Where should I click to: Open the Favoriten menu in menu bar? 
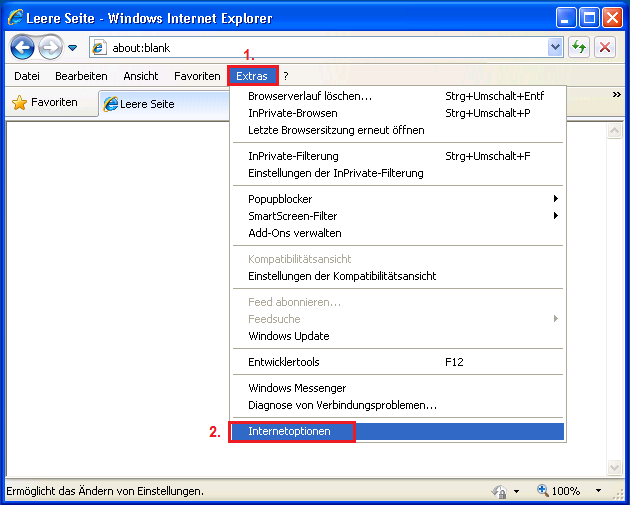(x=197, y=76)
